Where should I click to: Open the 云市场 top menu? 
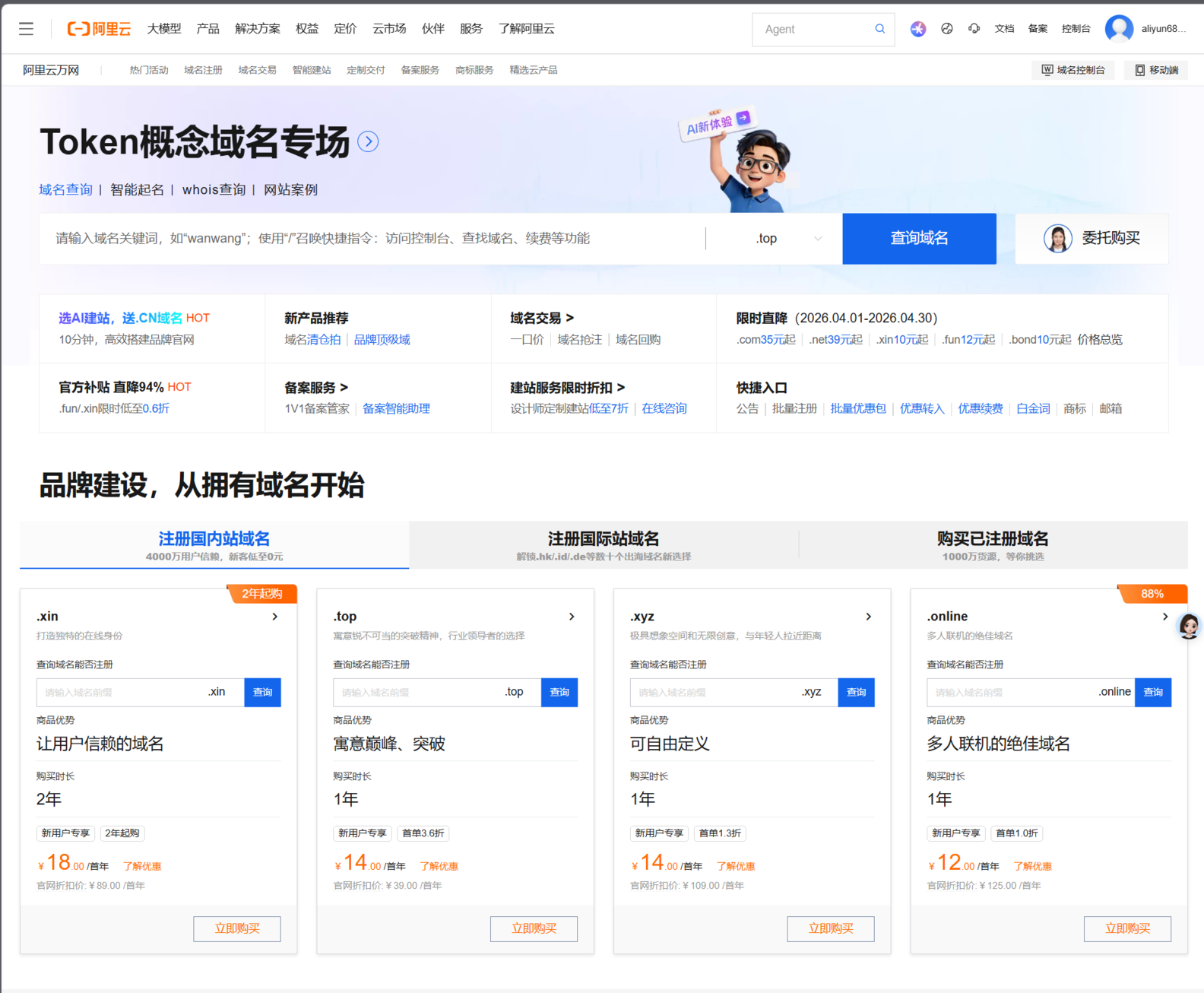[x=389, y=29]
